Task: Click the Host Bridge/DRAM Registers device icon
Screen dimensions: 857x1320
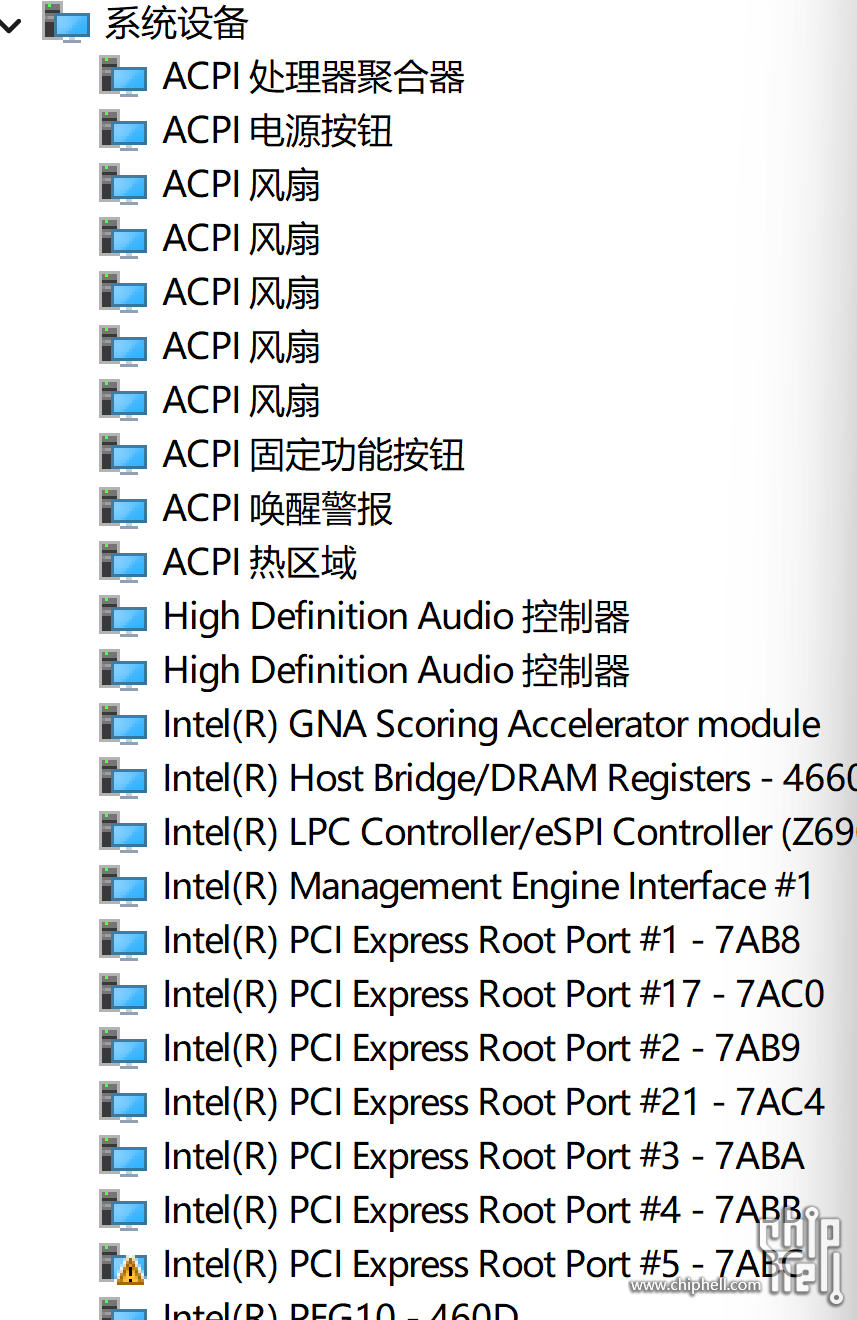Action: [x=124, y=779]
